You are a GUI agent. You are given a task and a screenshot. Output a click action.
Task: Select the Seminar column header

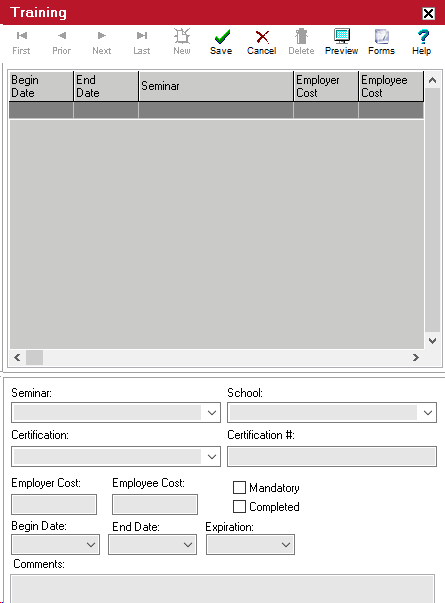216,86
